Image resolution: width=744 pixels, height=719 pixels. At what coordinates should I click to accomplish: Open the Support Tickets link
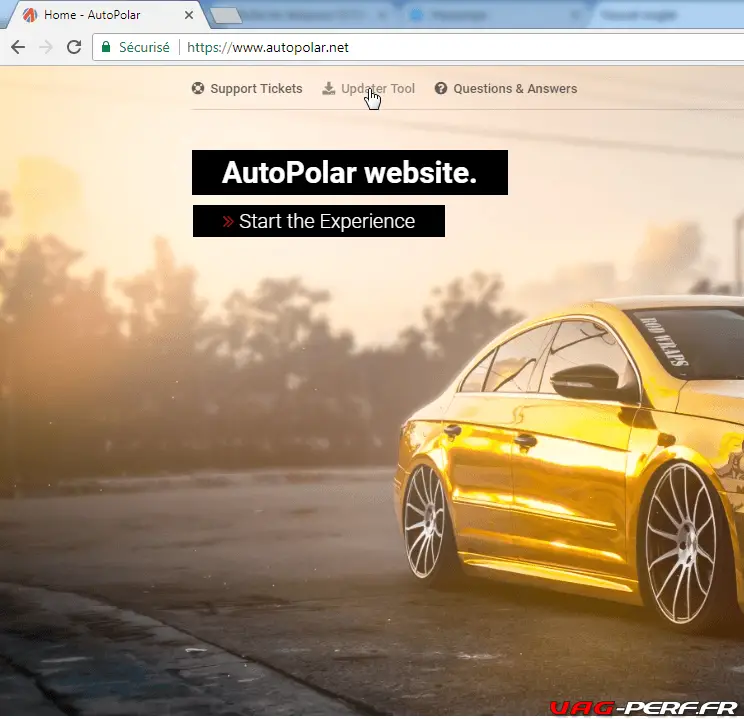click(256, 89)
